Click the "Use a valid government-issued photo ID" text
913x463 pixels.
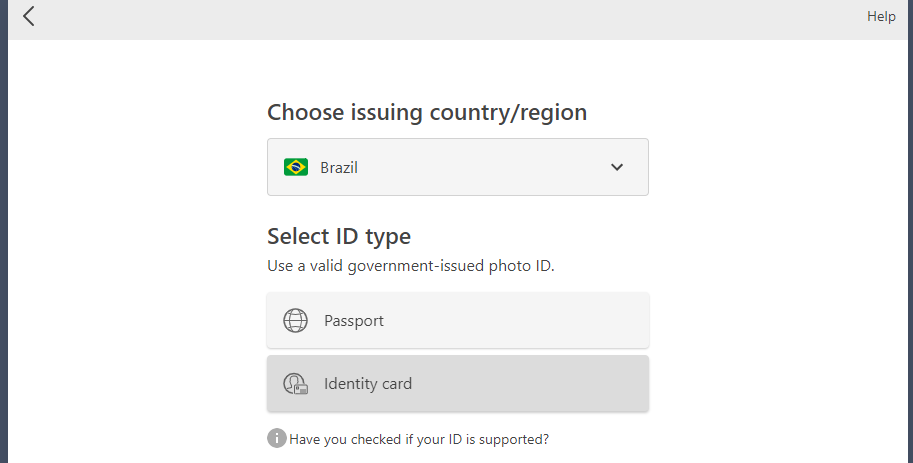point(410,266)
